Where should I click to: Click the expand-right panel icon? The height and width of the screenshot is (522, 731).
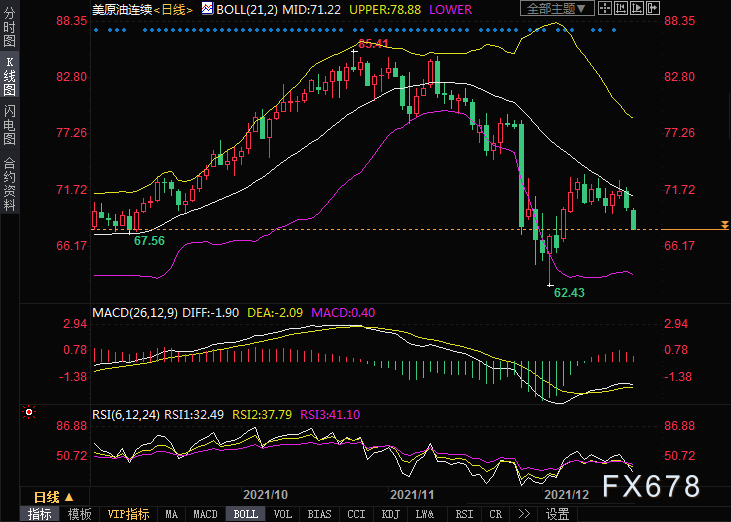(653, 8)
